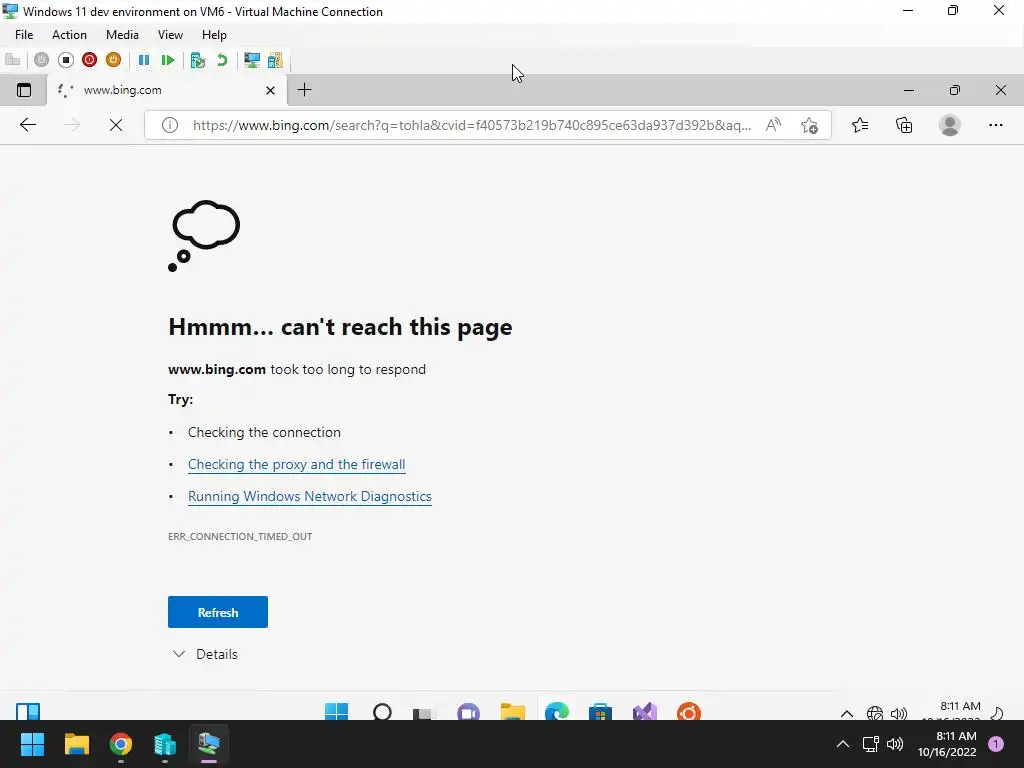The height and width of the screenshot is (768, 1024).
Task: Open the View menu
Action: pos(170,35)
